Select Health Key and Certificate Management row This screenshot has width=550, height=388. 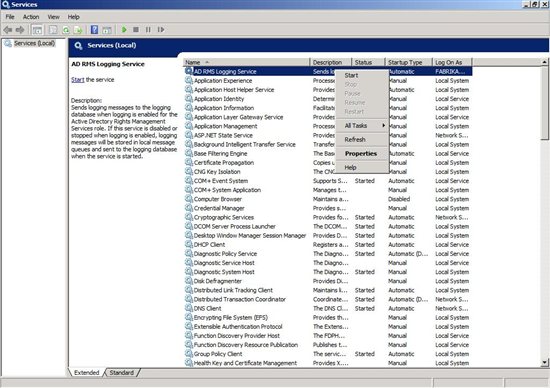(328, 363)
